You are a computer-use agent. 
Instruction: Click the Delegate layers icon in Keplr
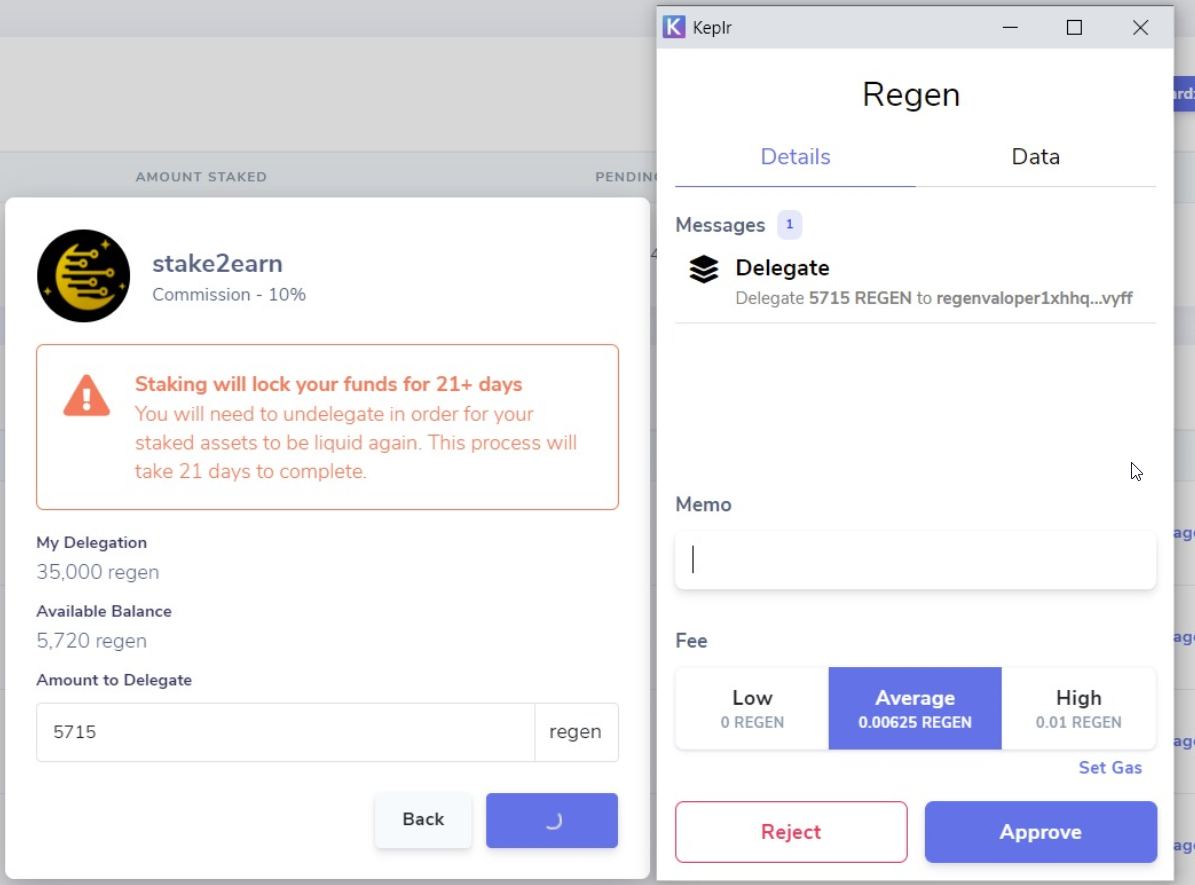coord(703,269)
